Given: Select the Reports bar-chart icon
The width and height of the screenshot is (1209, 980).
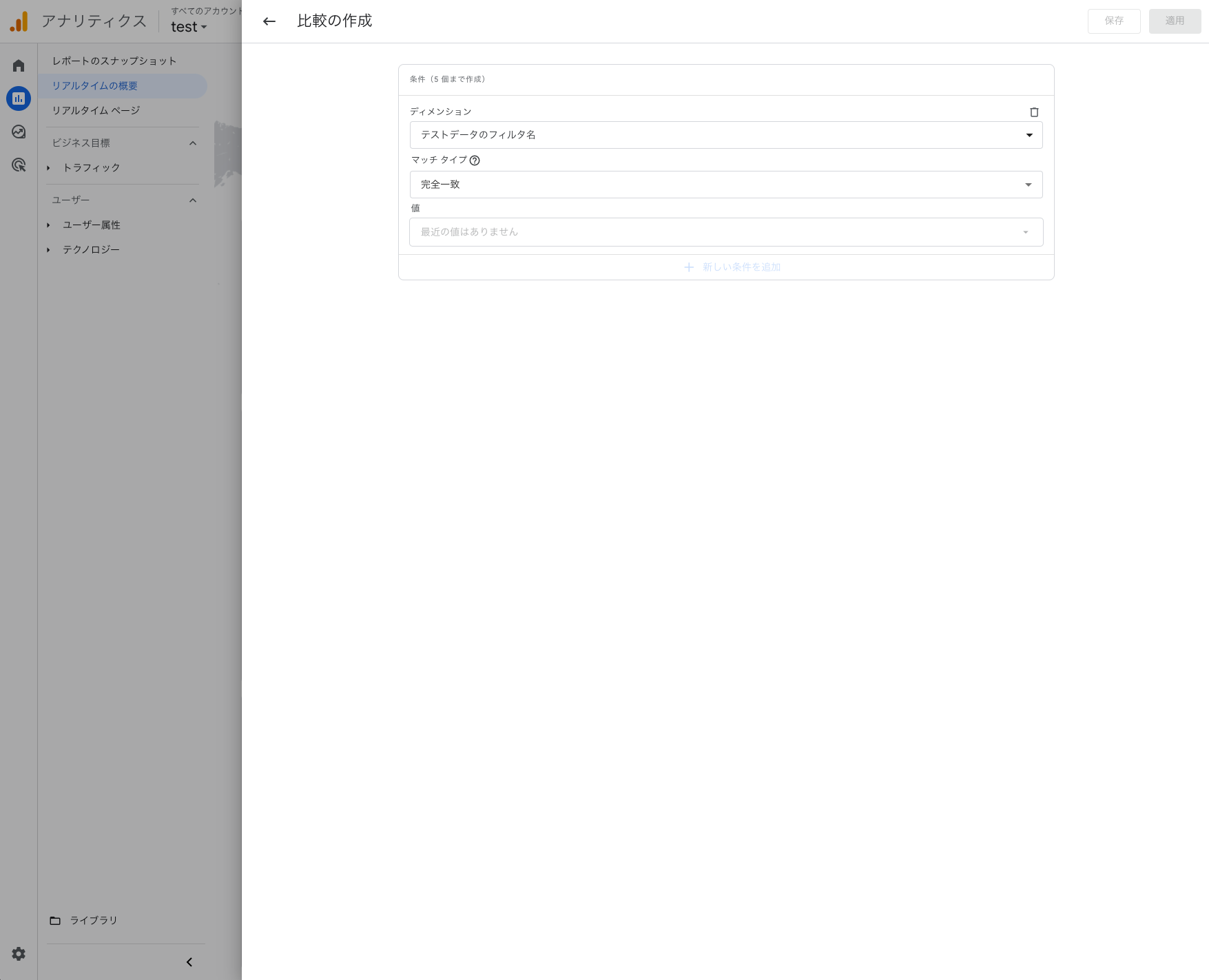Looking at the screenshot, I should (x=18, y=98).
